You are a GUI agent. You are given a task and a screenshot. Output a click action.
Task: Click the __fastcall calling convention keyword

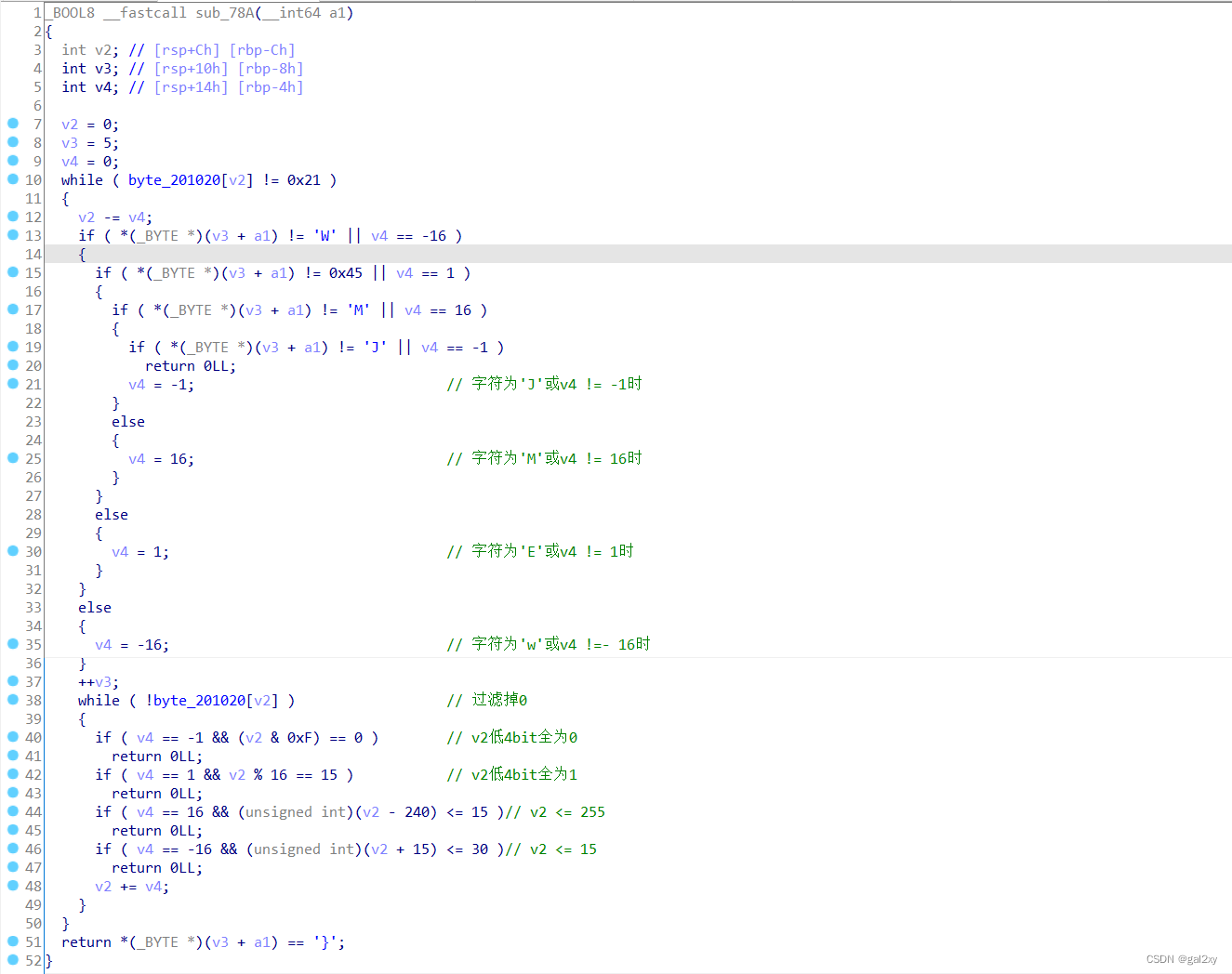[x=145, y=13]
